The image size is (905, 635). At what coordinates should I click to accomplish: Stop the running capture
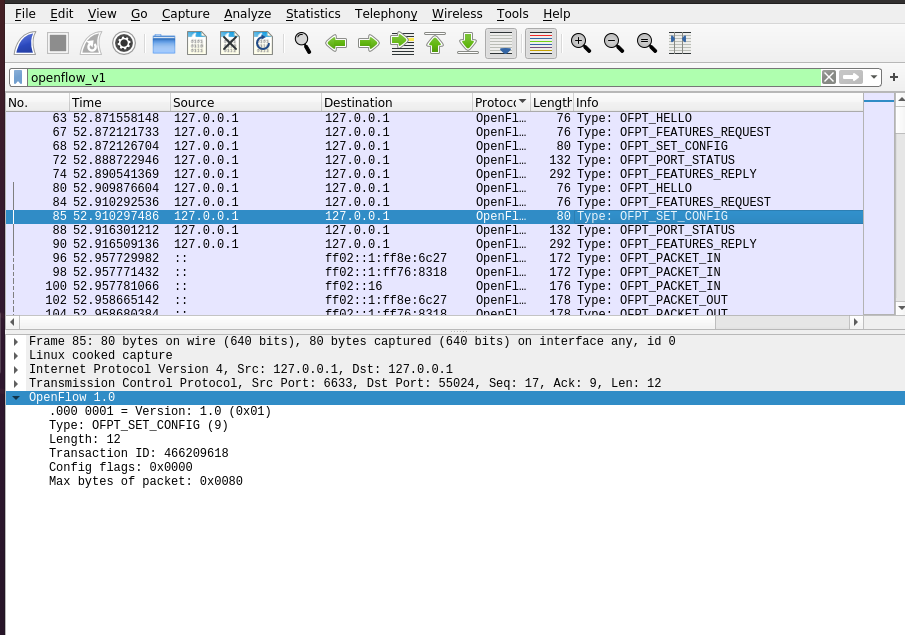click(x=58, y=43)
